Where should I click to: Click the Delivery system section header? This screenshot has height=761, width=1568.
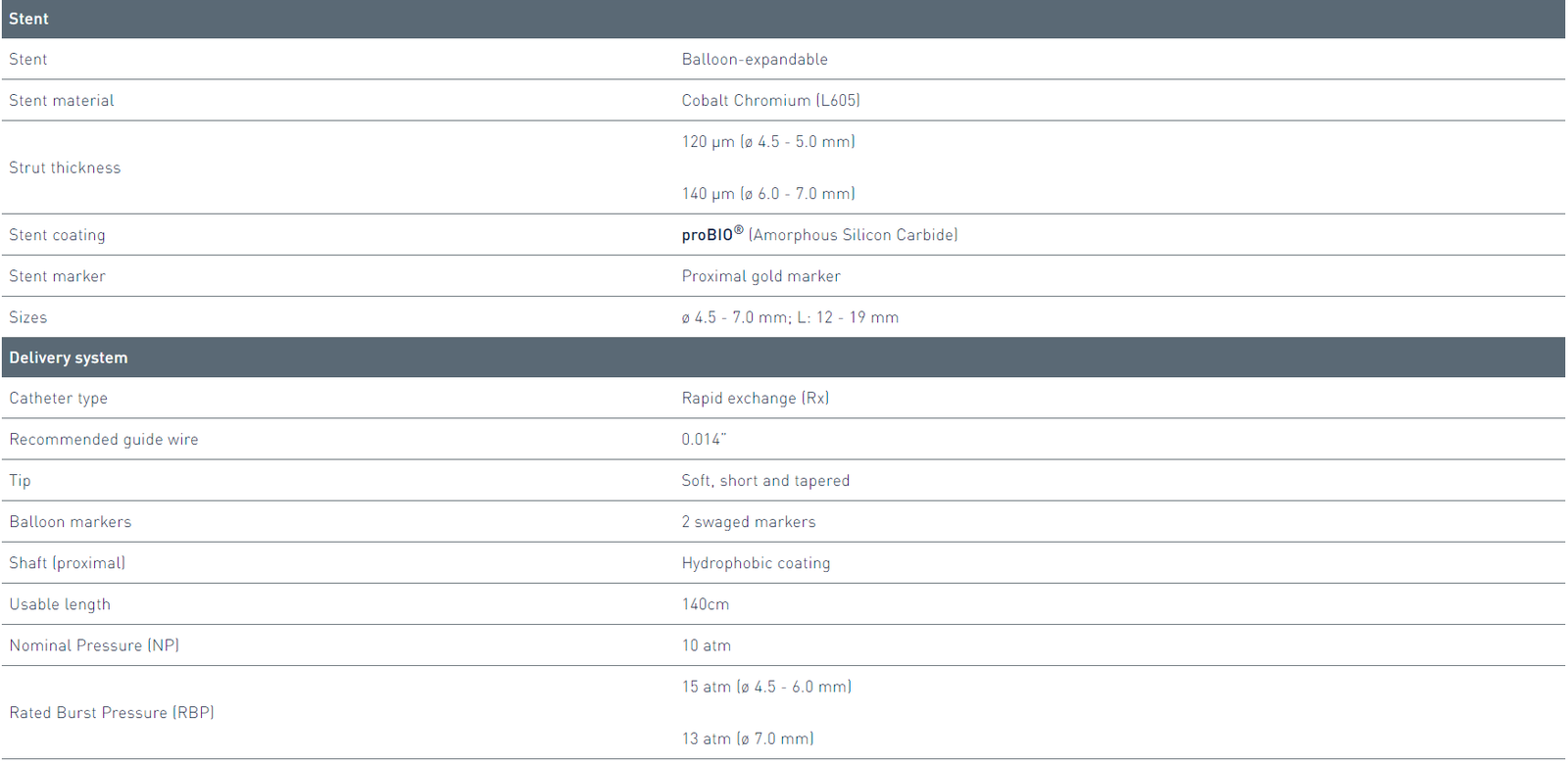pos(69,357)
